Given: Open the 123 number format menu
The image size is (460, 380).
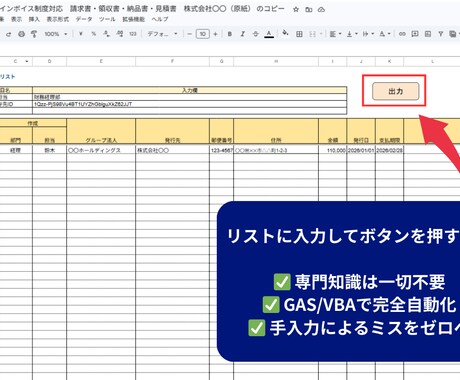Looking at the screenshot, I should (x=133, y=34).
